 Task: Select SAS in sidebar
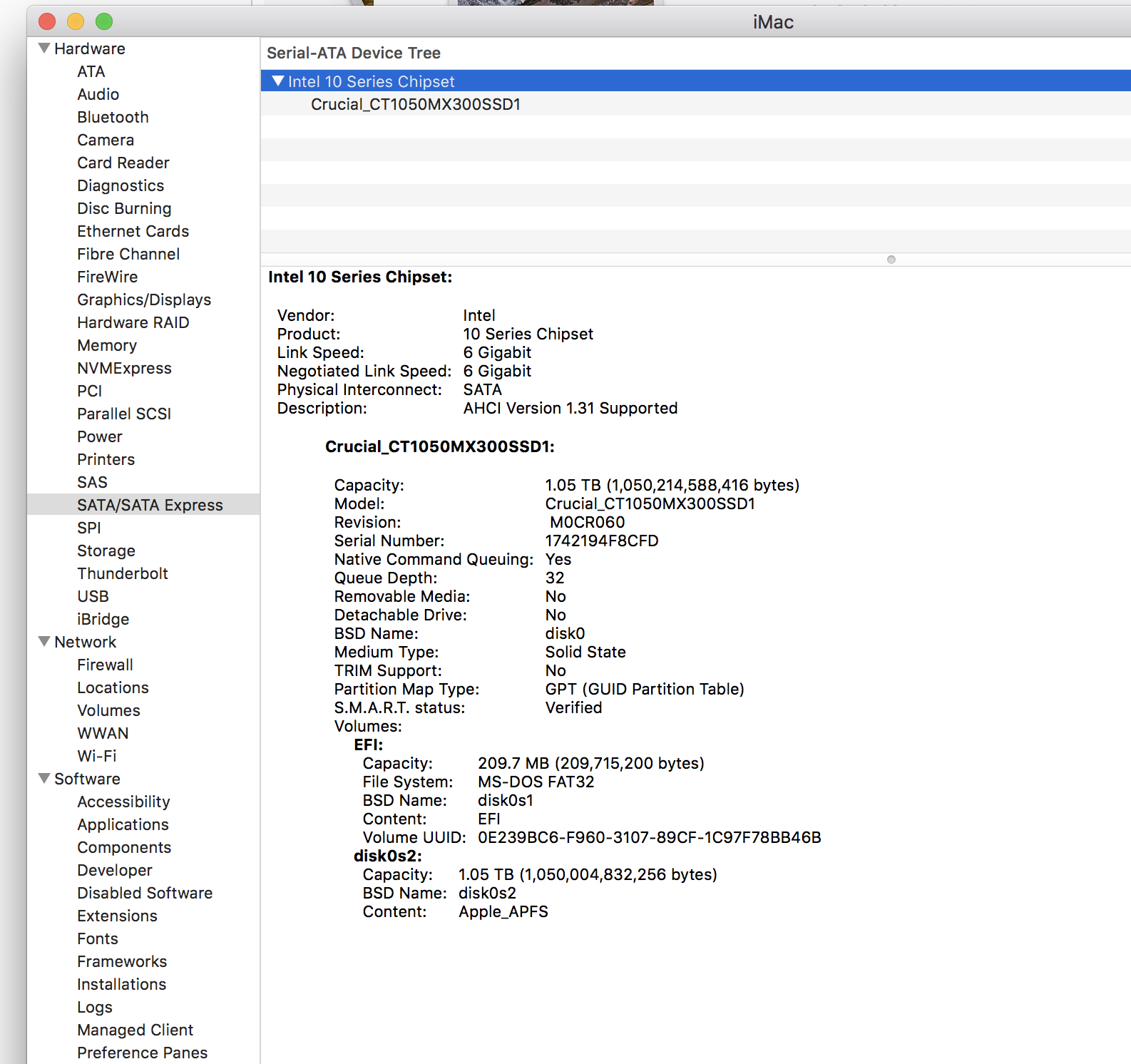[93, 482]
